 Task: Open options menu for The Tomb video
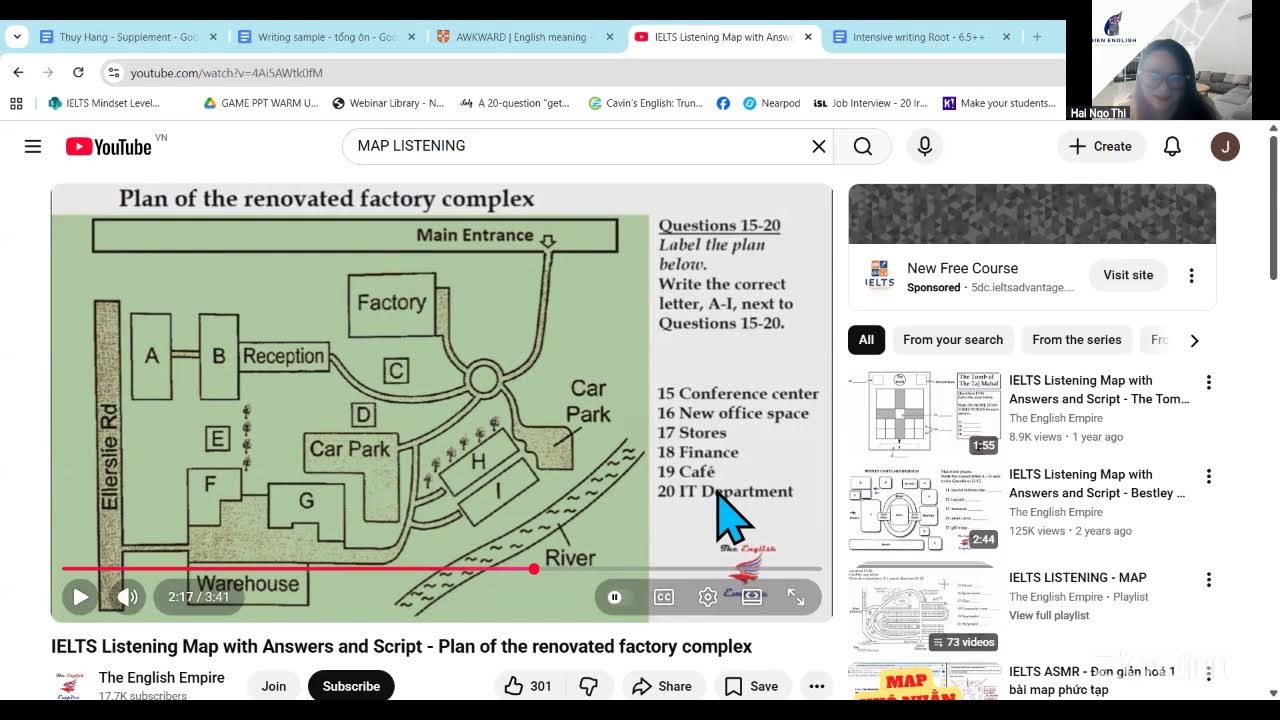click(x=1208, y=382)
